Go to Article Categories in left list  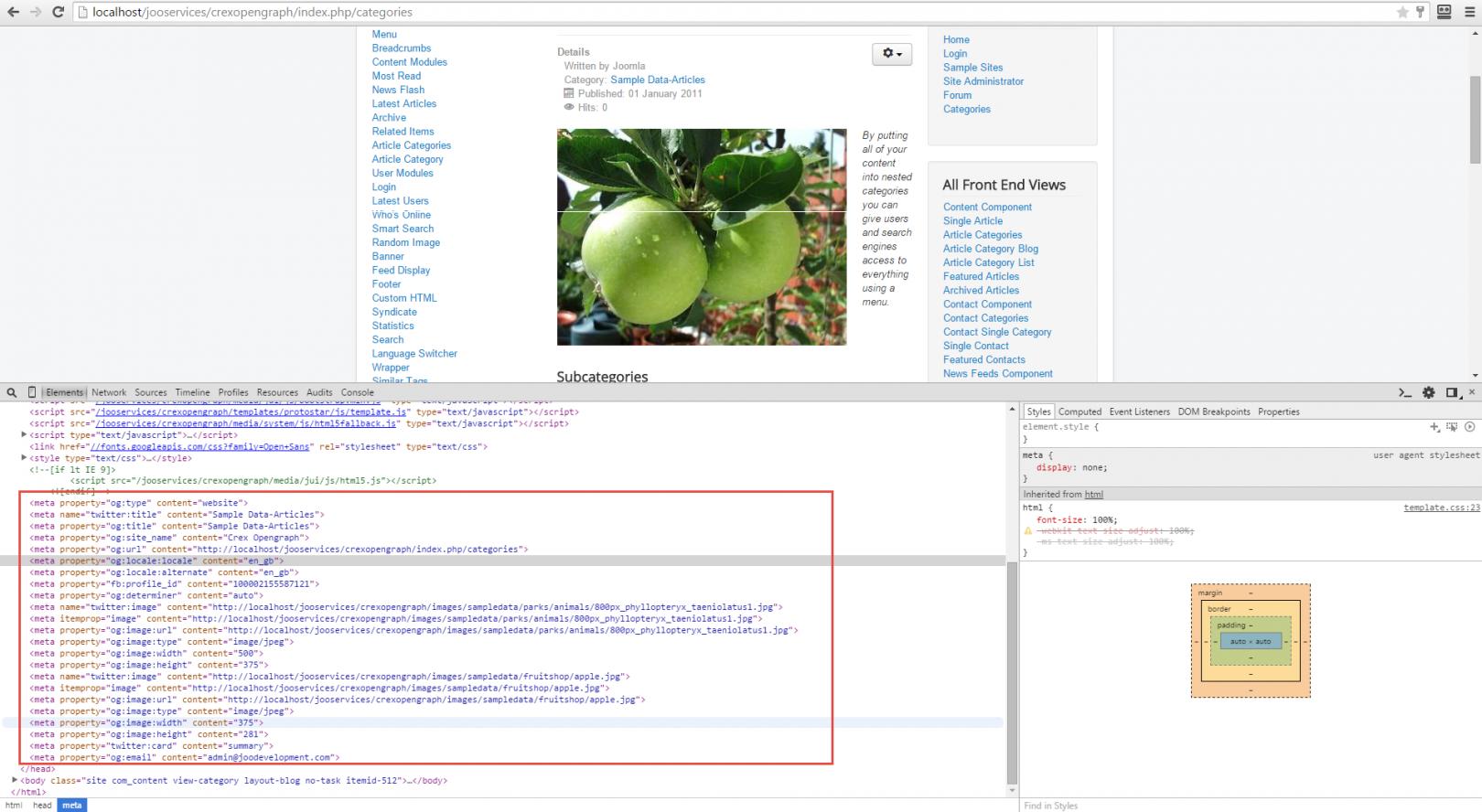coord(412,145)
